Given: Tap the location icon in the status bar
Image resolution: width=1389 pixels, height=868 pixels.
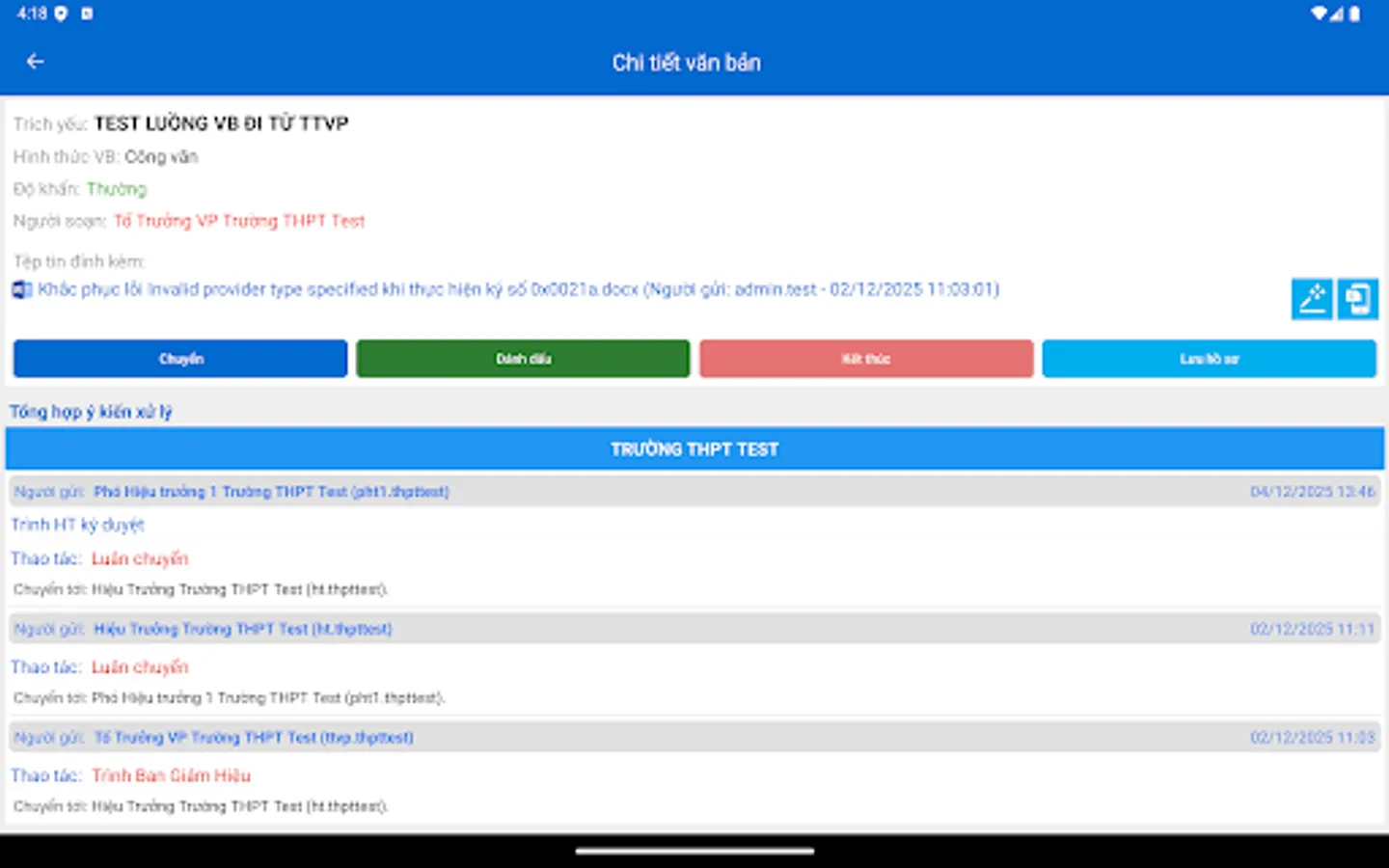Looking at the screenshot, I should [x=62, y=14].
